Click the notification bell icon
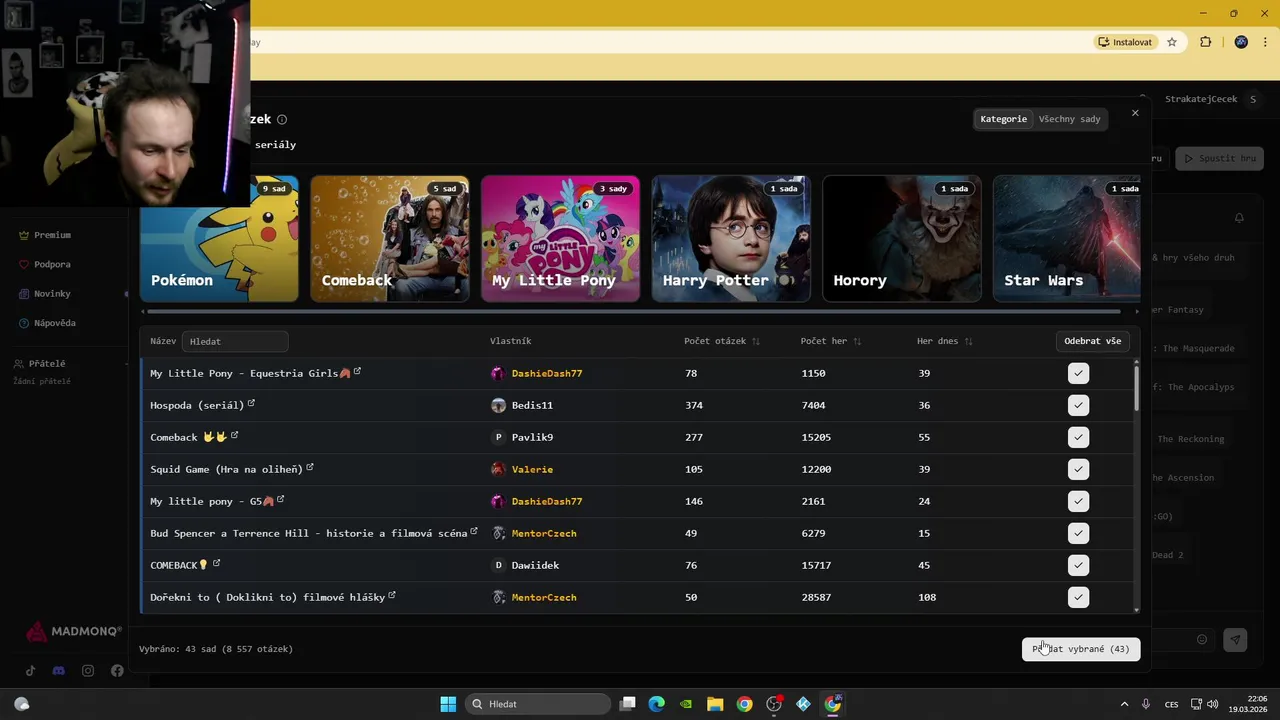 coord(1239,218)
